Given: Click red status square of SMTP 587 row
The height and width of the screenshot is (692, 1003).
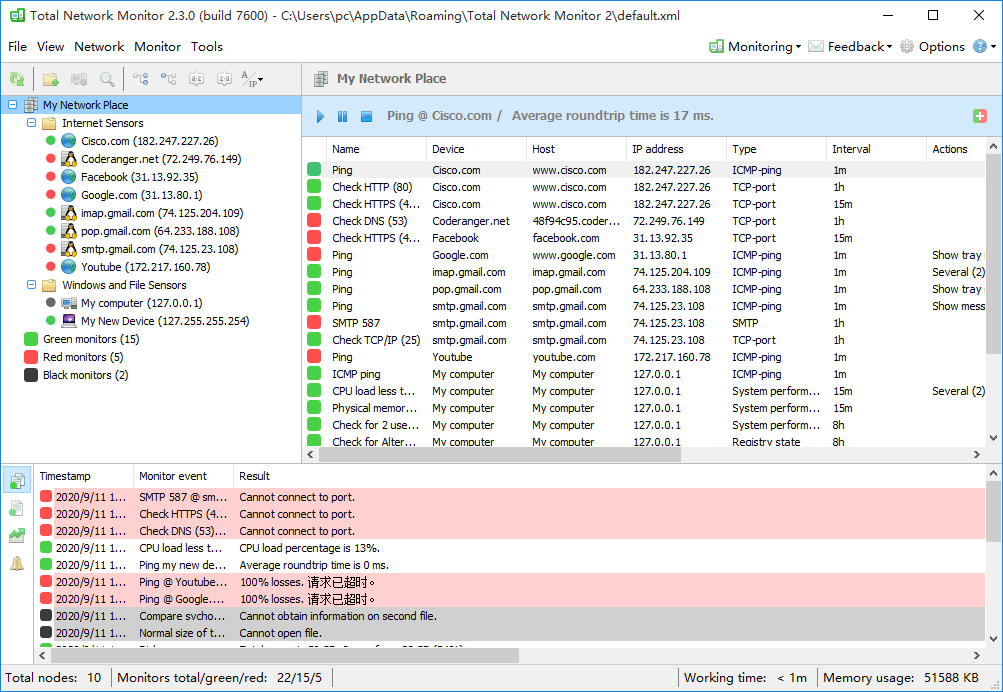Looking at the screenshot, I should click(314, 323).
